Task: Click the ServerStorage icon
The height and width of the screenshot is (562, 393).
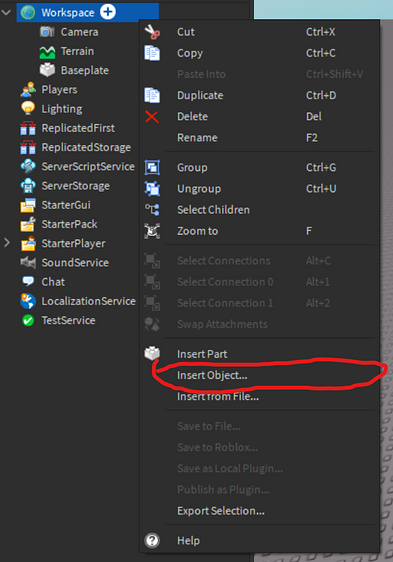Action: pos(28,186)
